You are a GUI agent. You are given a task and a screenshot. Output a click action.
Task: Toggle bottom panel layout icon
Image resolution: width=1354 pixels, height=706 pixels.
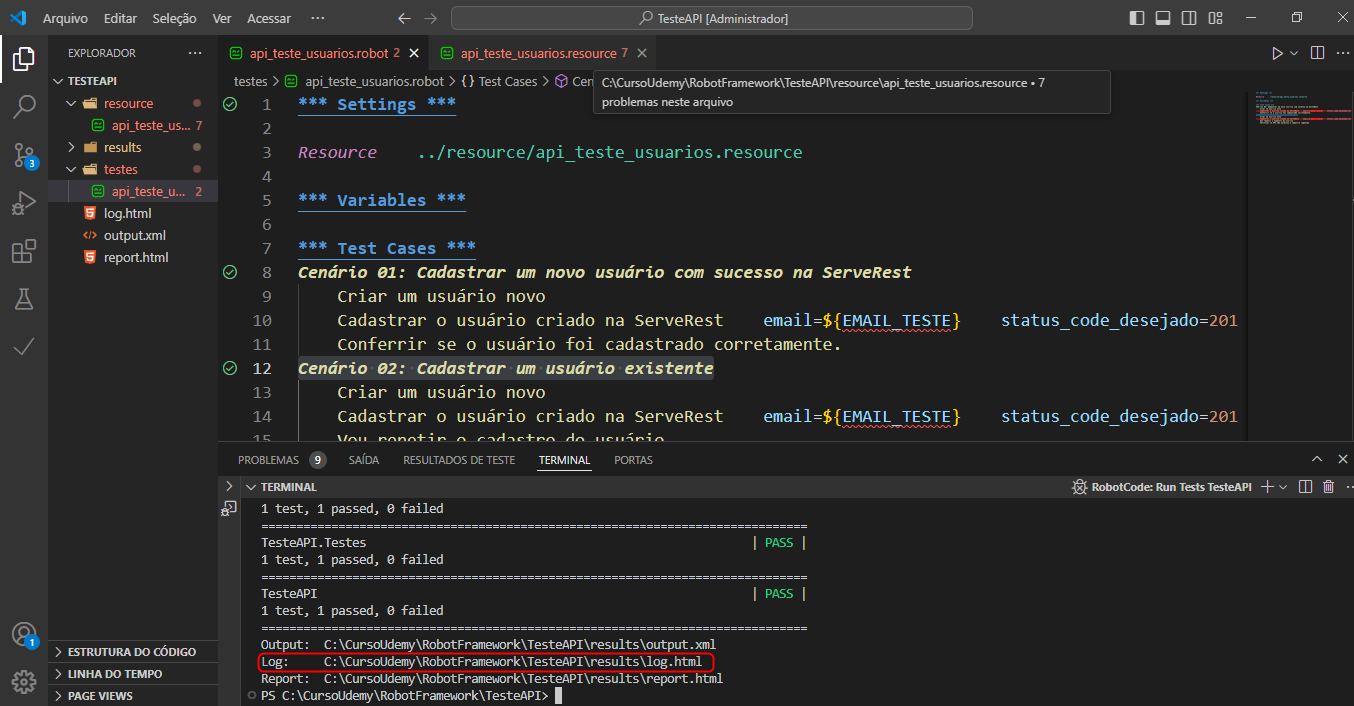click(1163, 18)
